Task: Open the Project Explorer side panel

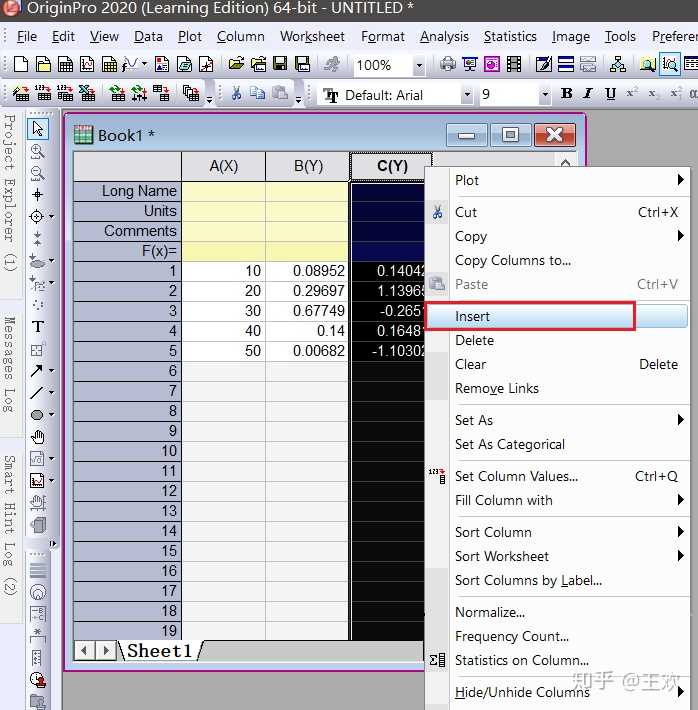Action: click(x=10, y=192)
